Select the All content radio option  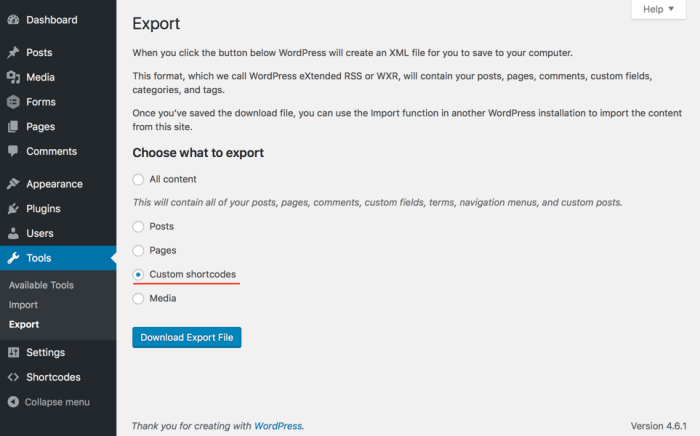138,179
